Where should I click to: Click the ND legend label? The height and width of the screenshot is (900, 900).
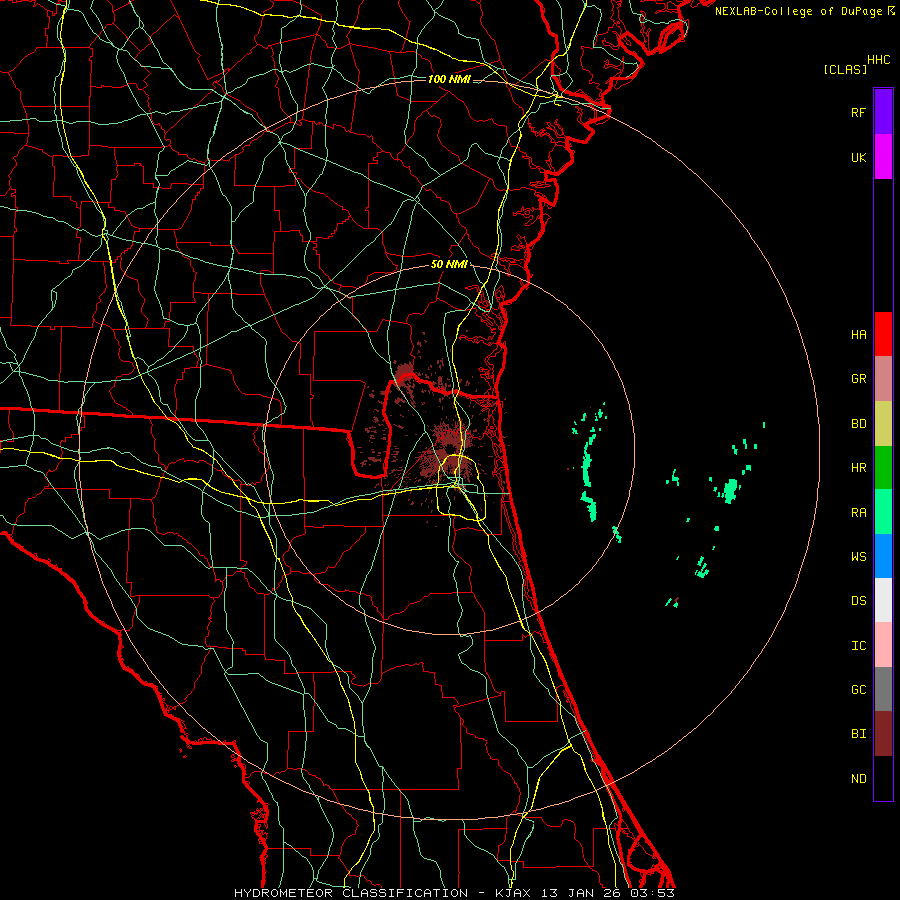click(x=859, y=779)
